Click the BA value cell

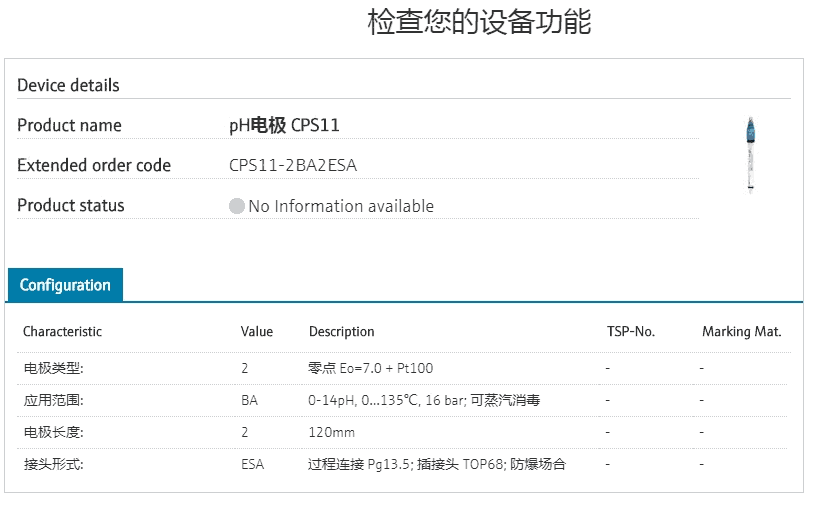249,400
